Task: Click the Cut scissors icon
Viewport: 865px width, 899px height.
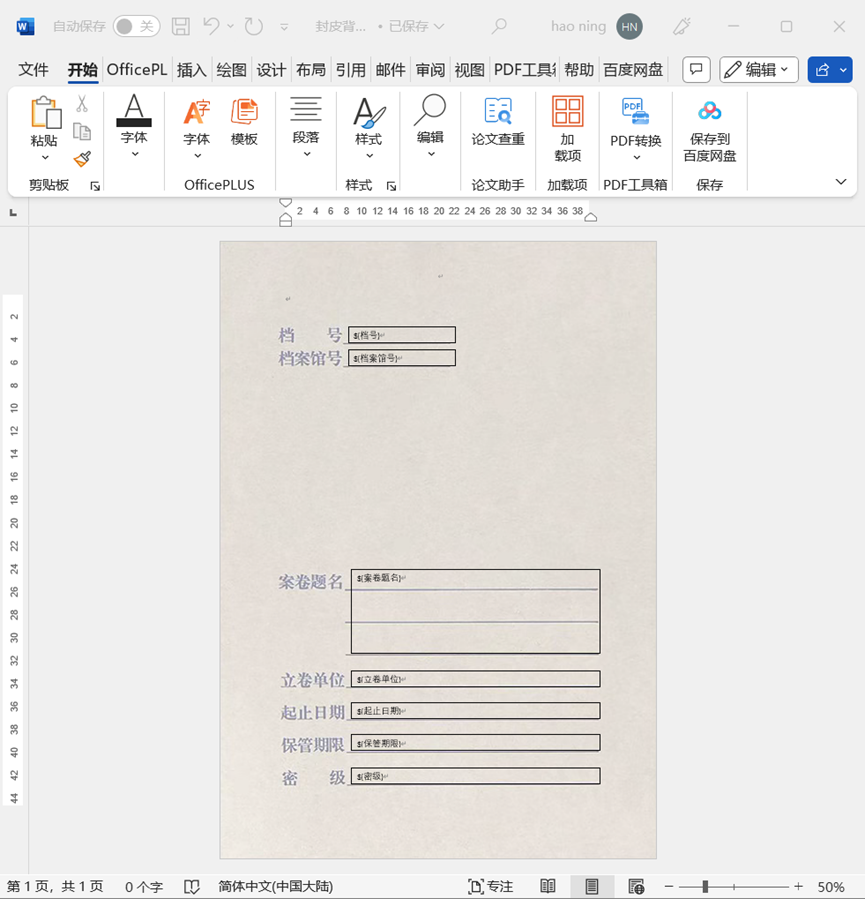Action: click(x=82, y=103)
